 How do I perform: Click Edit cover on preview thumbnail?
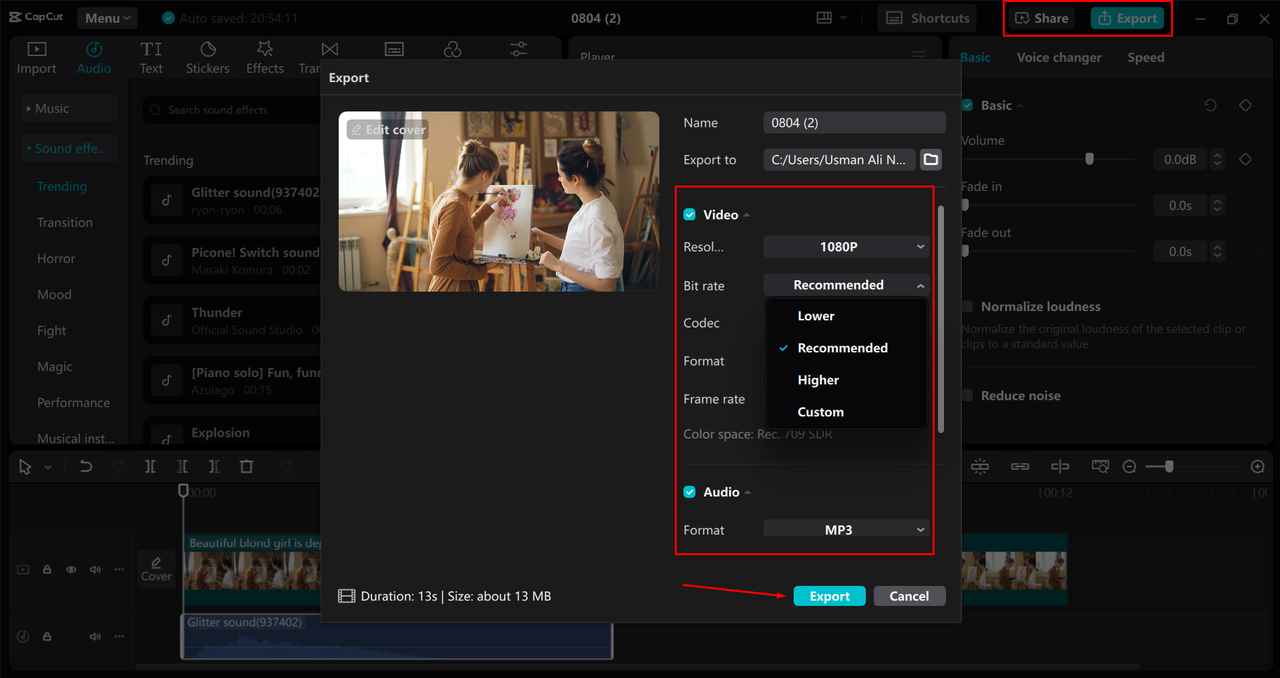388,130
